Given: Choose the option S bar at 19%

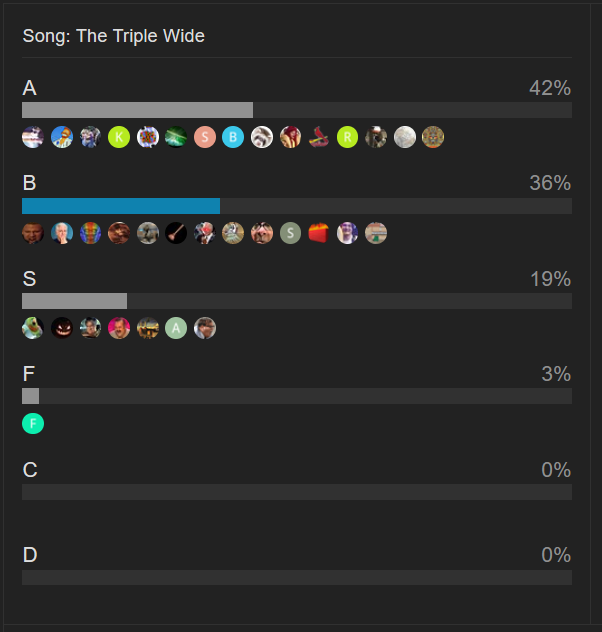Looking at the screenshot, I should click(x=297, y=301).
